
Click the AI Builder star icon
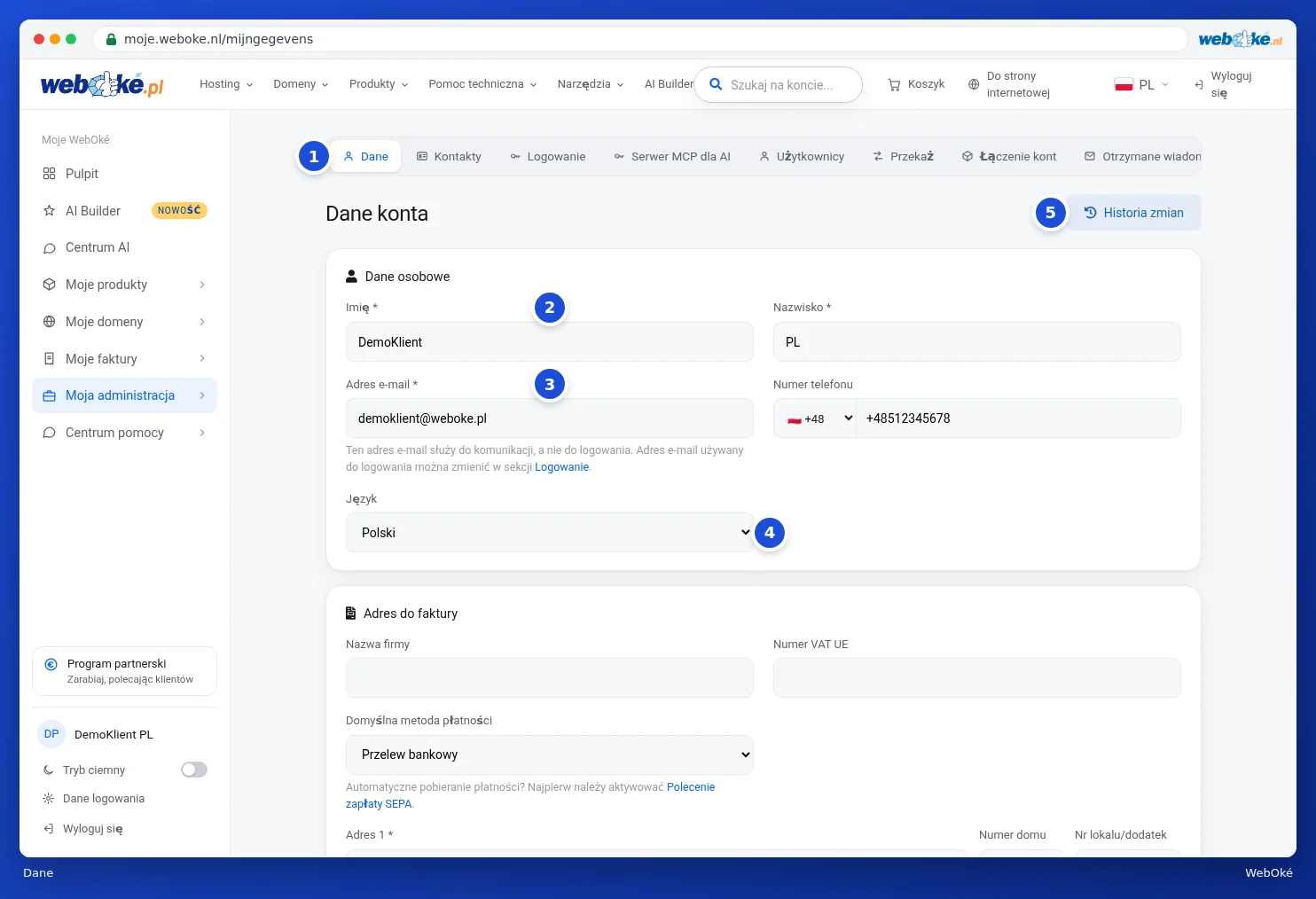(49, 211)
